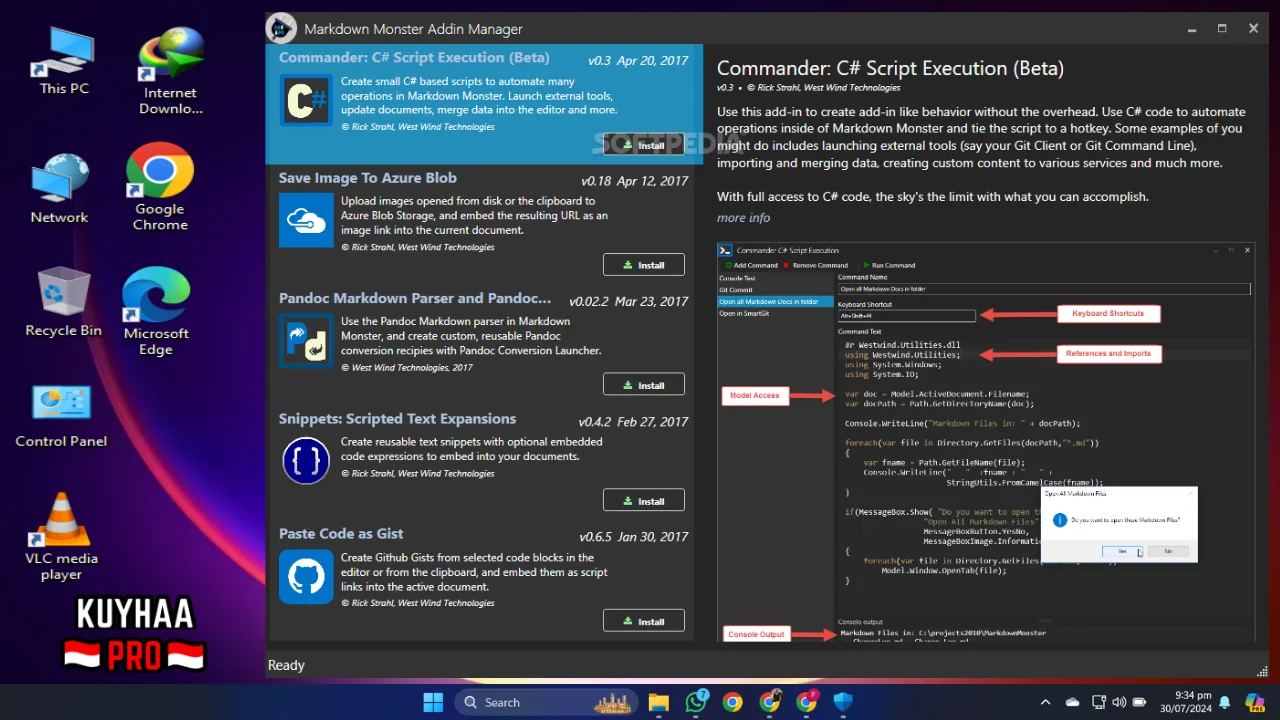Image resolution: width=1280 pixels, height=720 pixels.
Task: Open Chrome taskbar icon with F badge
Action: coord(807,702)
